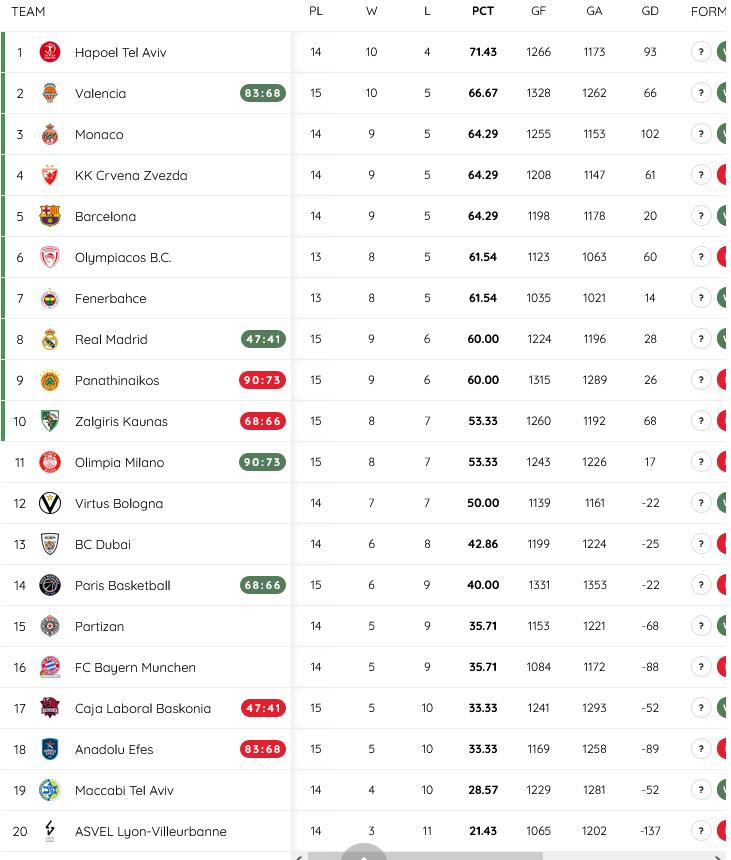The height and width of the screenshot is (860, 731).
Task: Select the Real Madrid crest icon
Action: click(x=50, y=339)
